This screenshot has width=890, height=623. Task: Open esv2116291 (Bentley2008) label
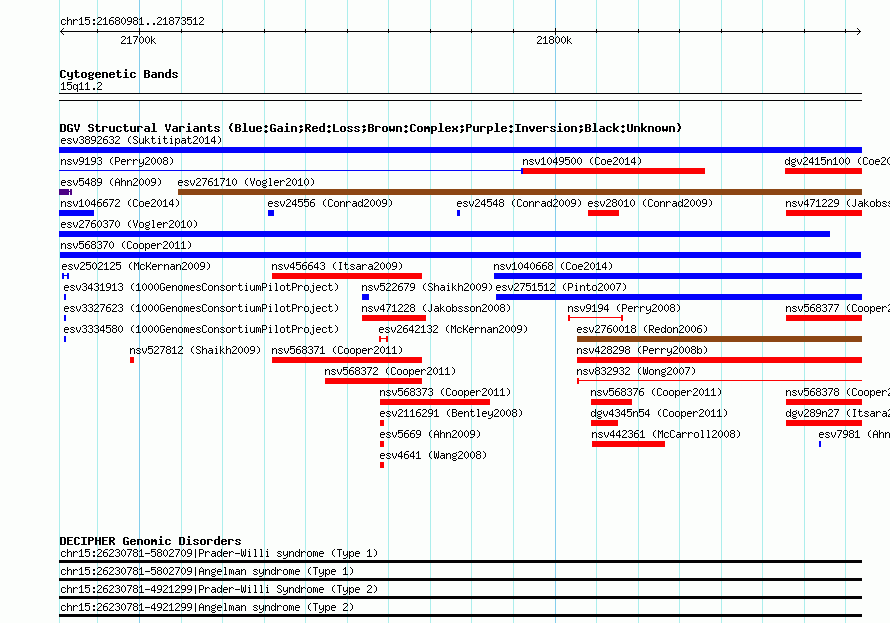(x=451, y=413)
